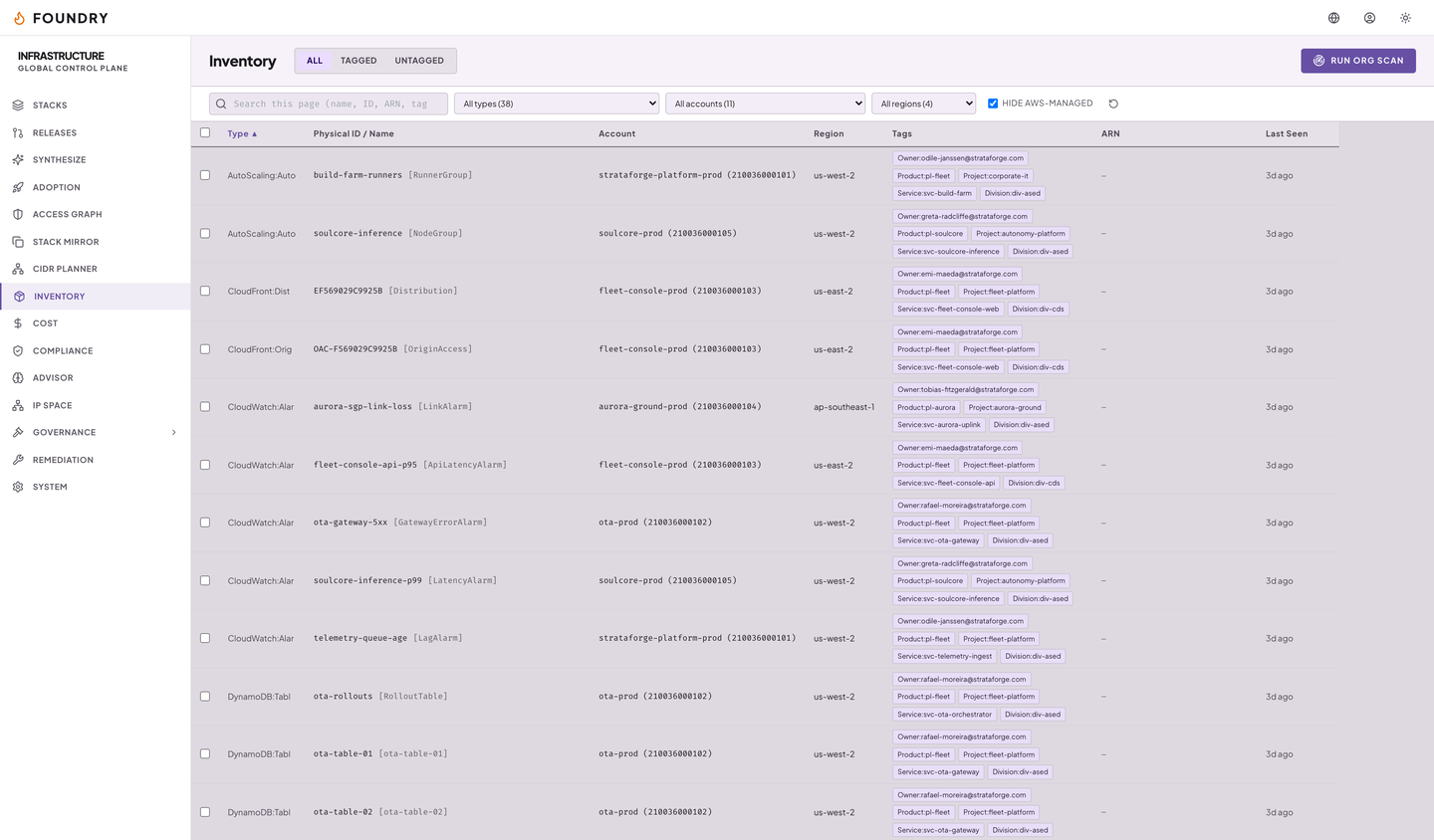Open Inventory in the sidebar
This screenshot has width=1434, height=840.
point(96,297)
